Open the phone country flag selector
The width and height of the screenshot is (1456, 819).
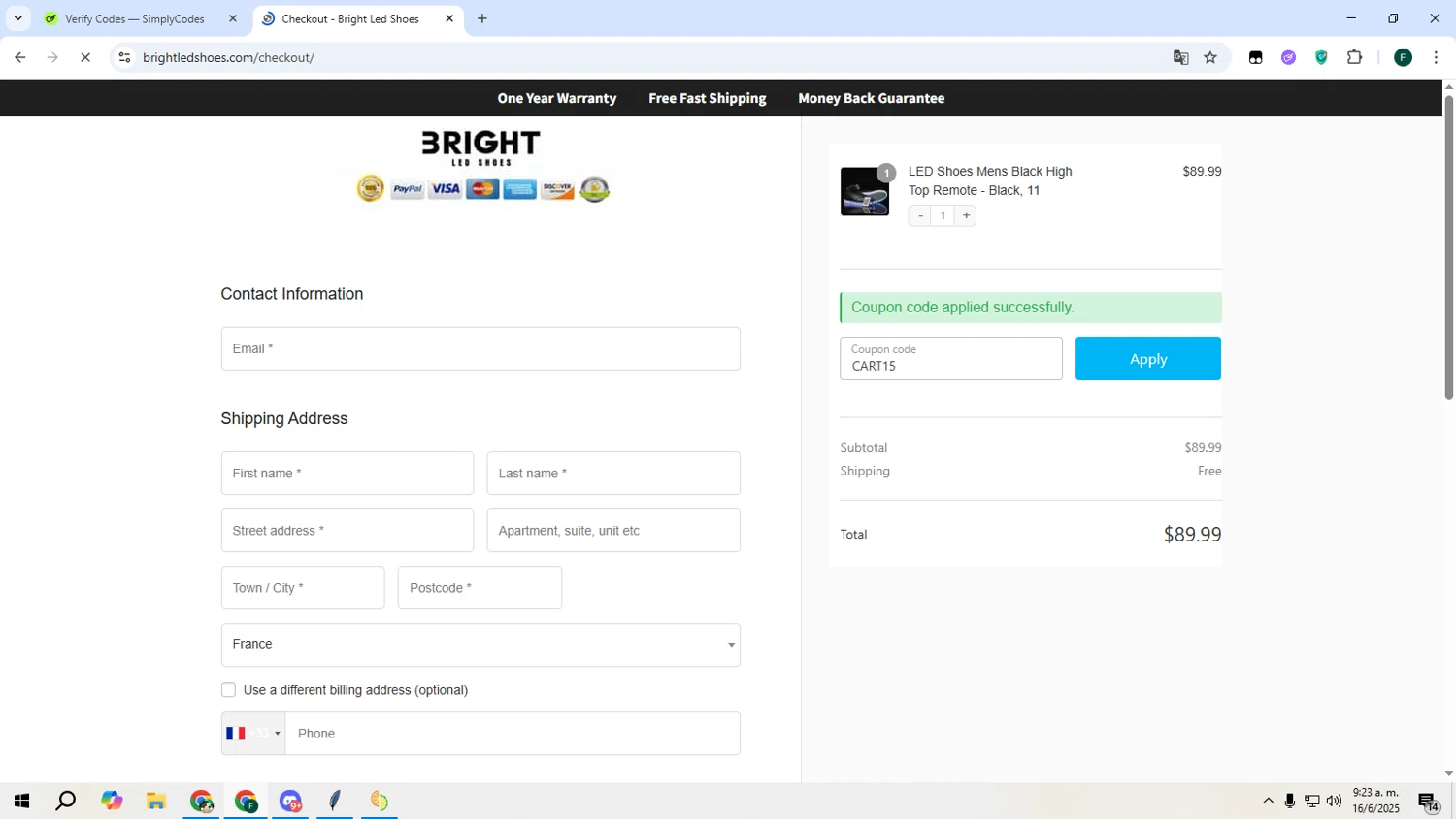click(x=253, y=734)
